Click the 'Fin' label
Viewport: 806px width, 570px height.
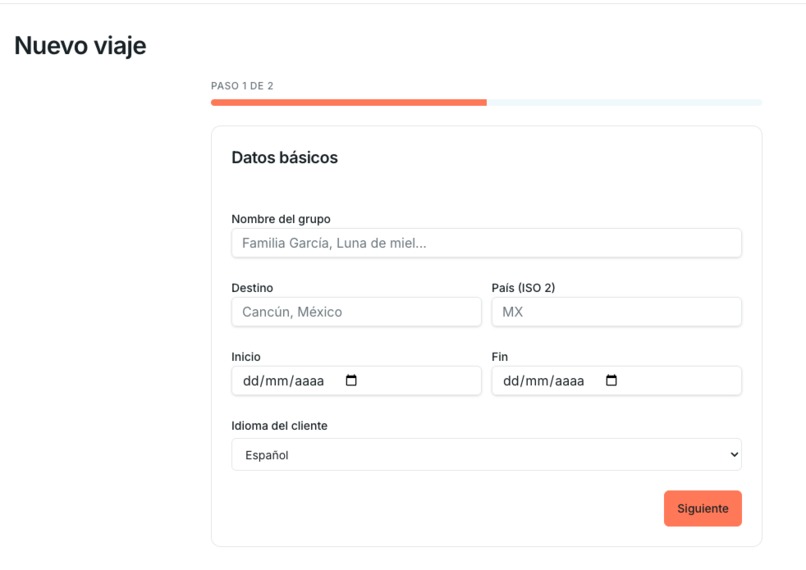(500, 357)
